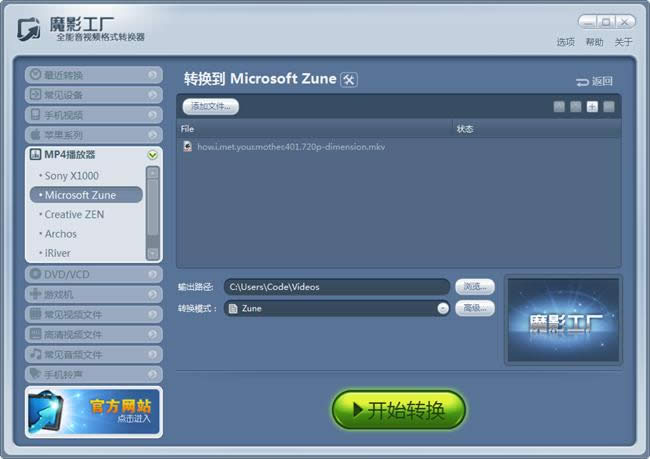Screen dimensions: 650x459
Task: Click the 游戏机 gamepad icon
Action: pos(35,294)
